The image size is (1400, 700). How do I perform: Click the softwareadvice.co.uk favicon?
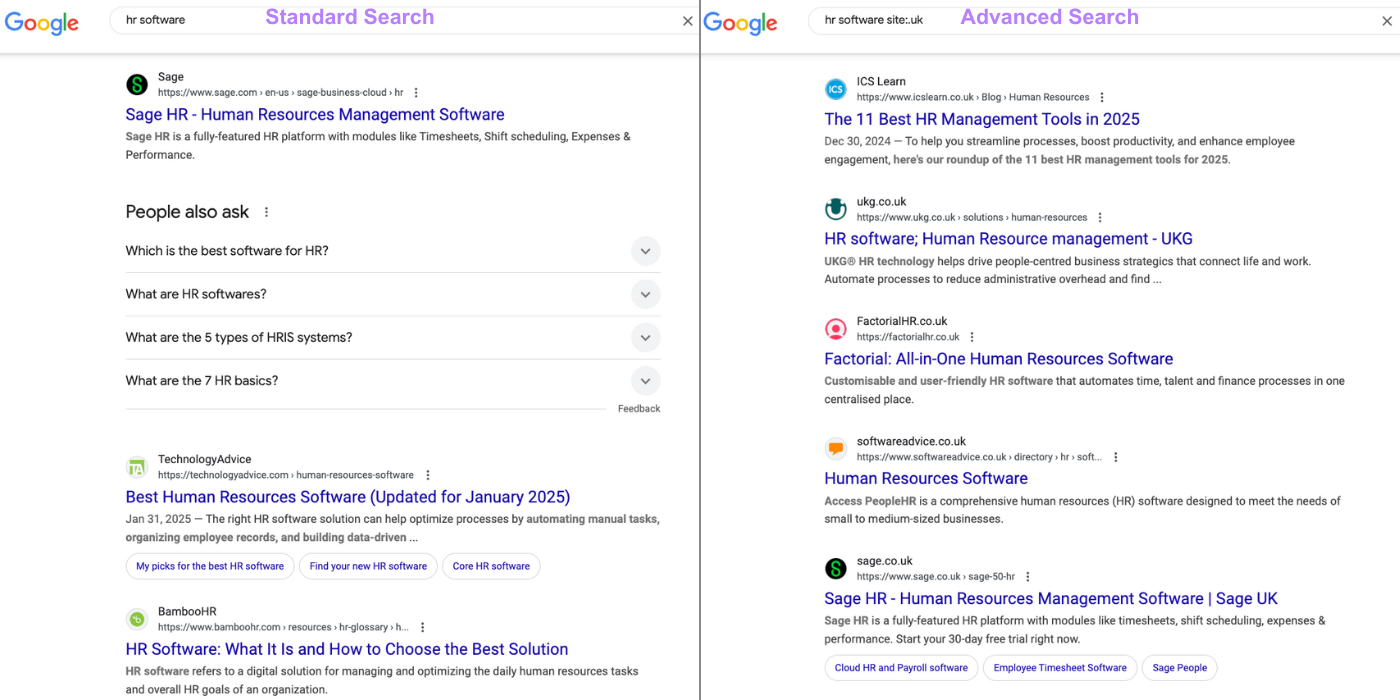(x=836, y=448)
